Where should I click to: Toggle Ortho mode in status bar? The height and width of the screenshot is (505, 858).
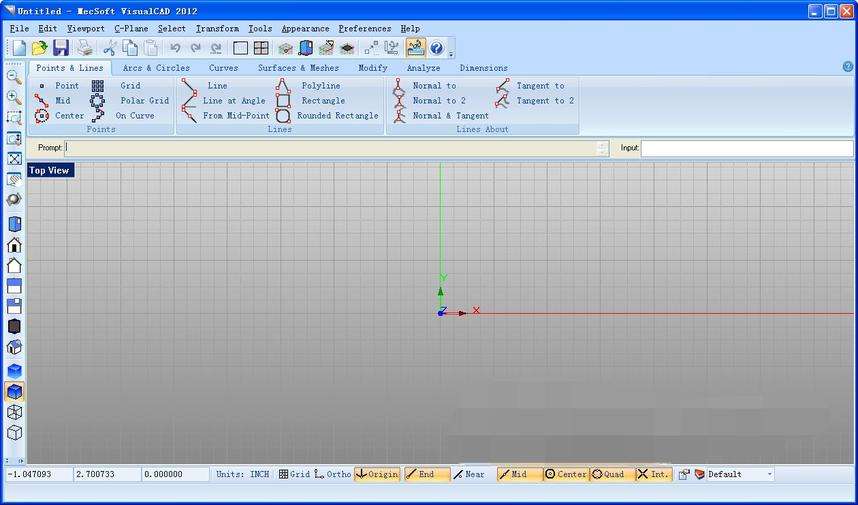tap(333, 474)
